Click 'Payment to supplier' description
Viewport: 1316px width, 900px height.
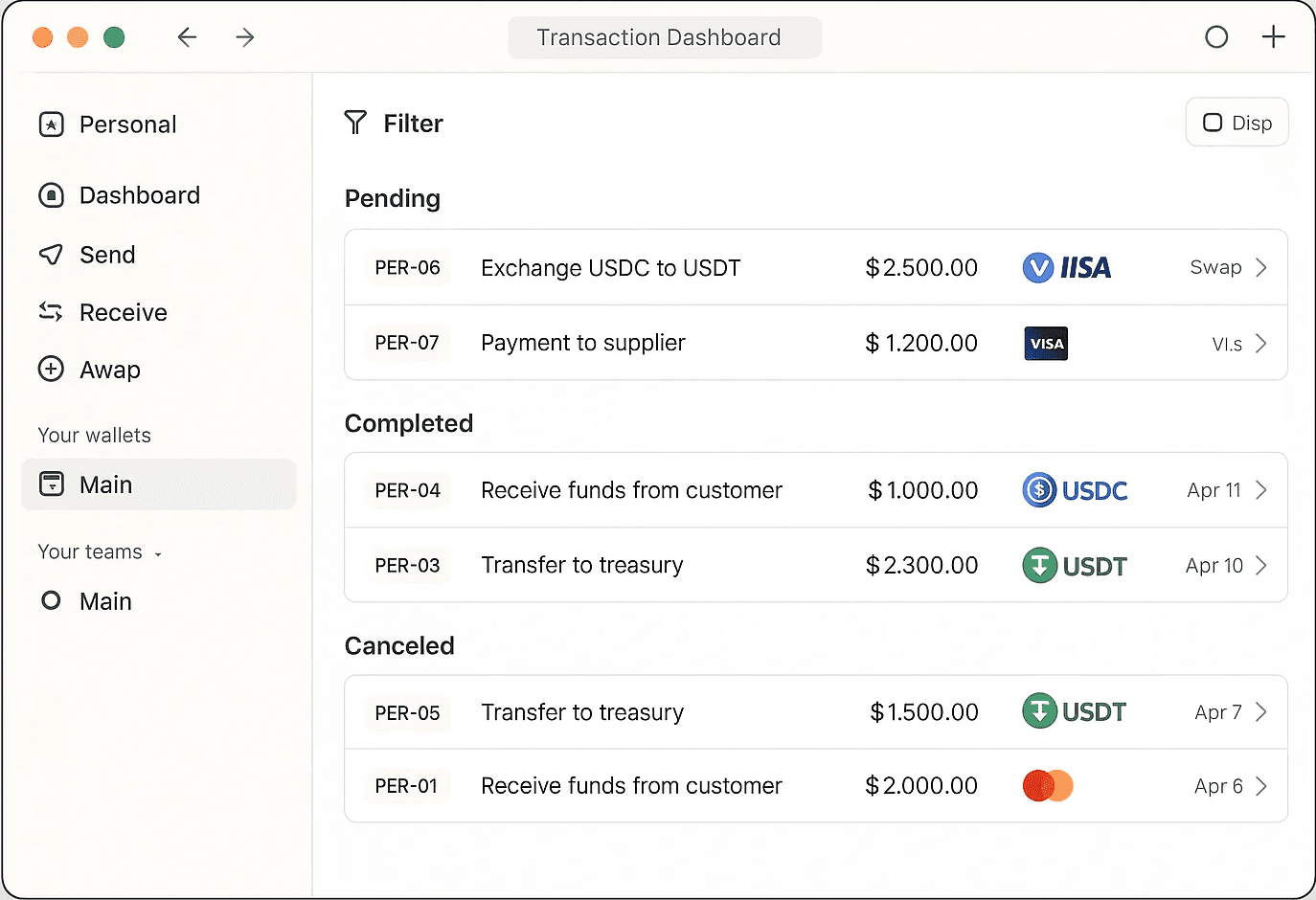(x=583, y=343)
